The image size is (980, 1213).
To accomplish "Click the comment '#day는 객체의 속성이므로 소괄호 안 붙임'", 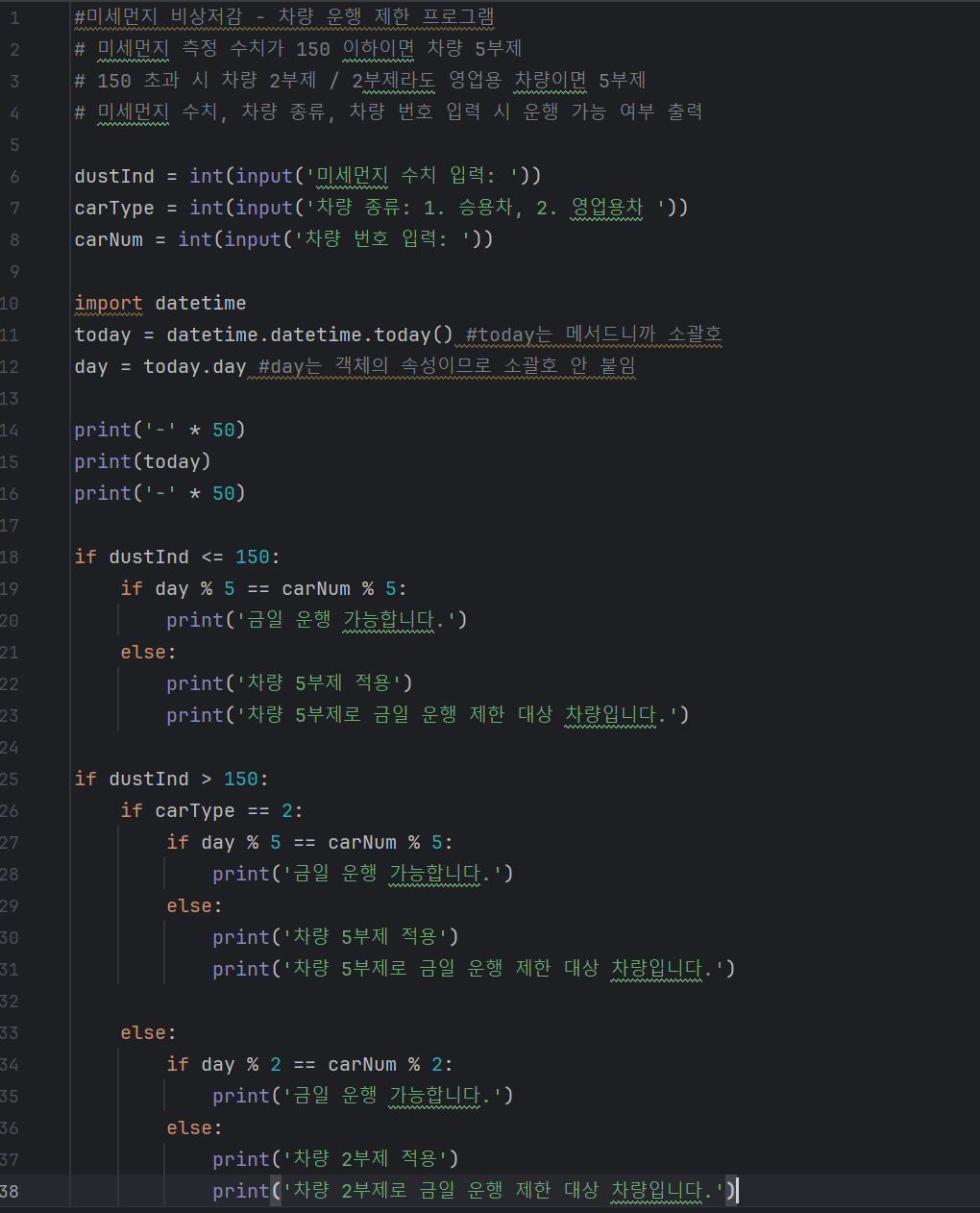I will click(x=447, y=366).
